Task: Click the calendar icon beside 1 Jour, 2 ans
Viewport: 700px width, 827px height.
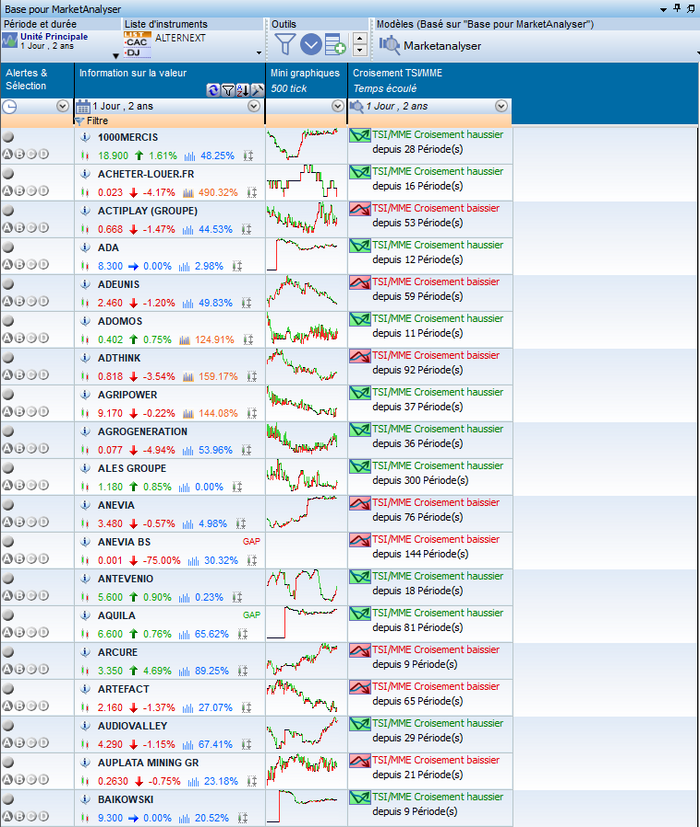Action: click(x=83, y=107)
